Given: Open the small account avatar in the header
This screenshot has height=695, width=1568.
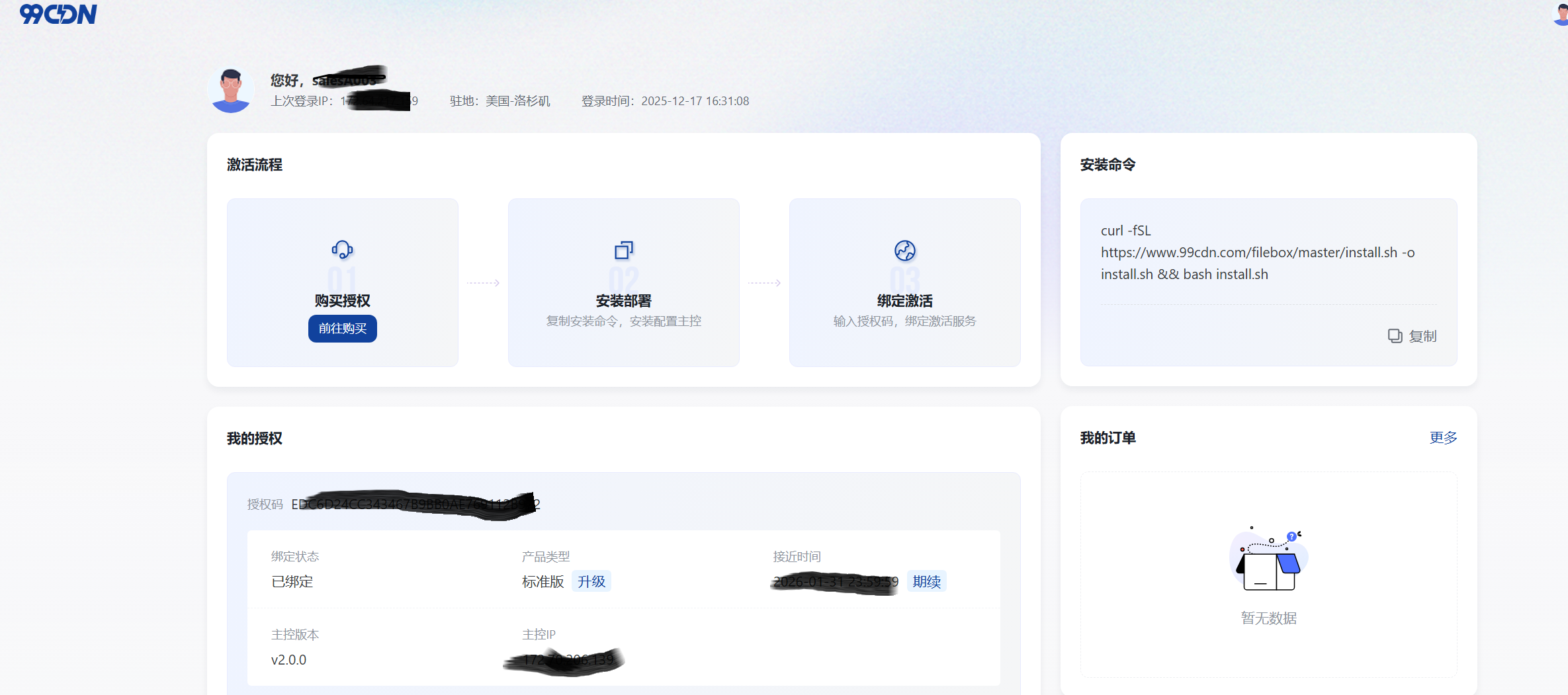Looking at the screenshot, I should point(1560,13).
